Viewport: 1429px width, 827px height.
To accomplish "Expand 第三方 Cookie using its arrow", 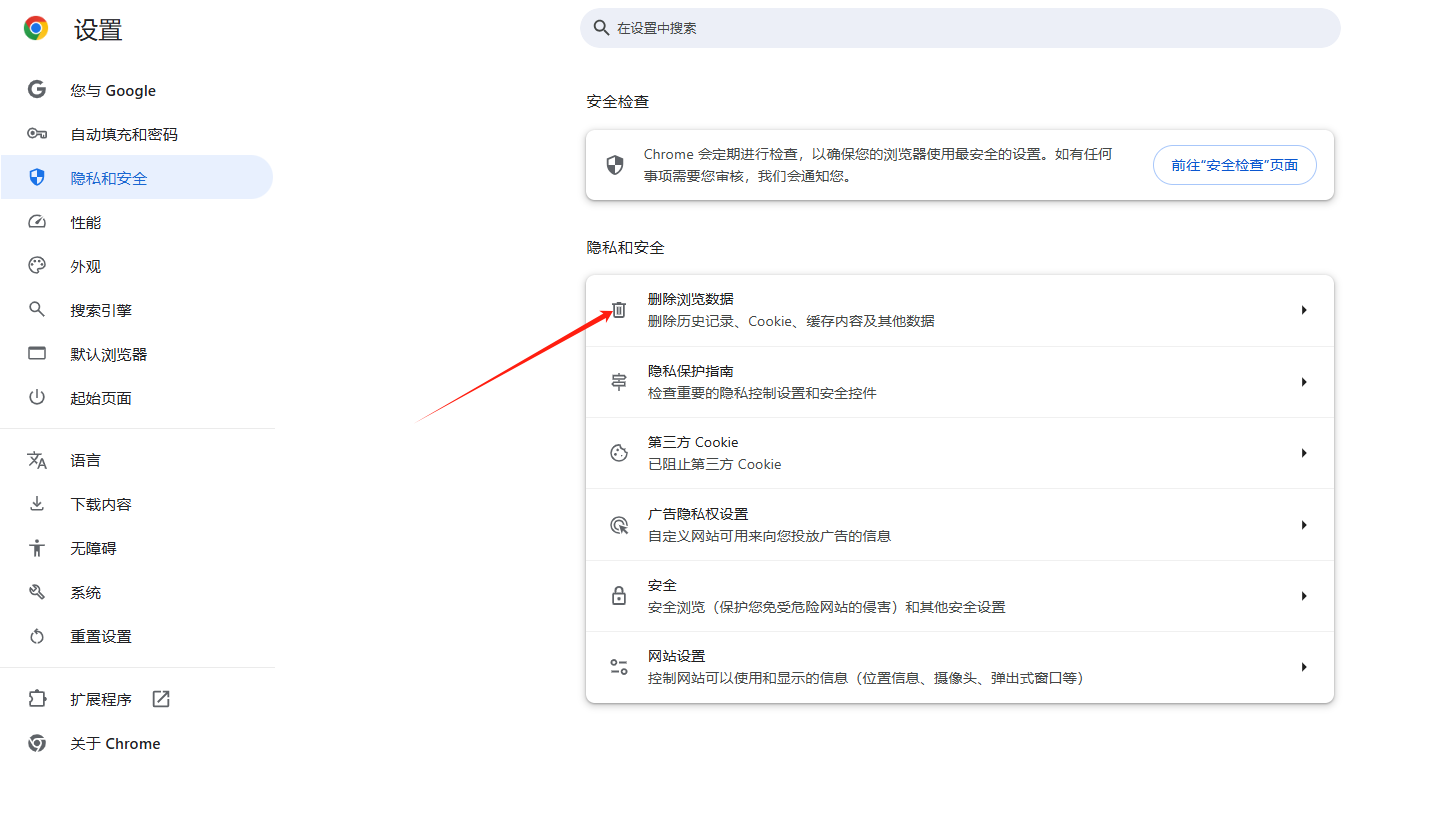I will click(x=1304, y=453).
